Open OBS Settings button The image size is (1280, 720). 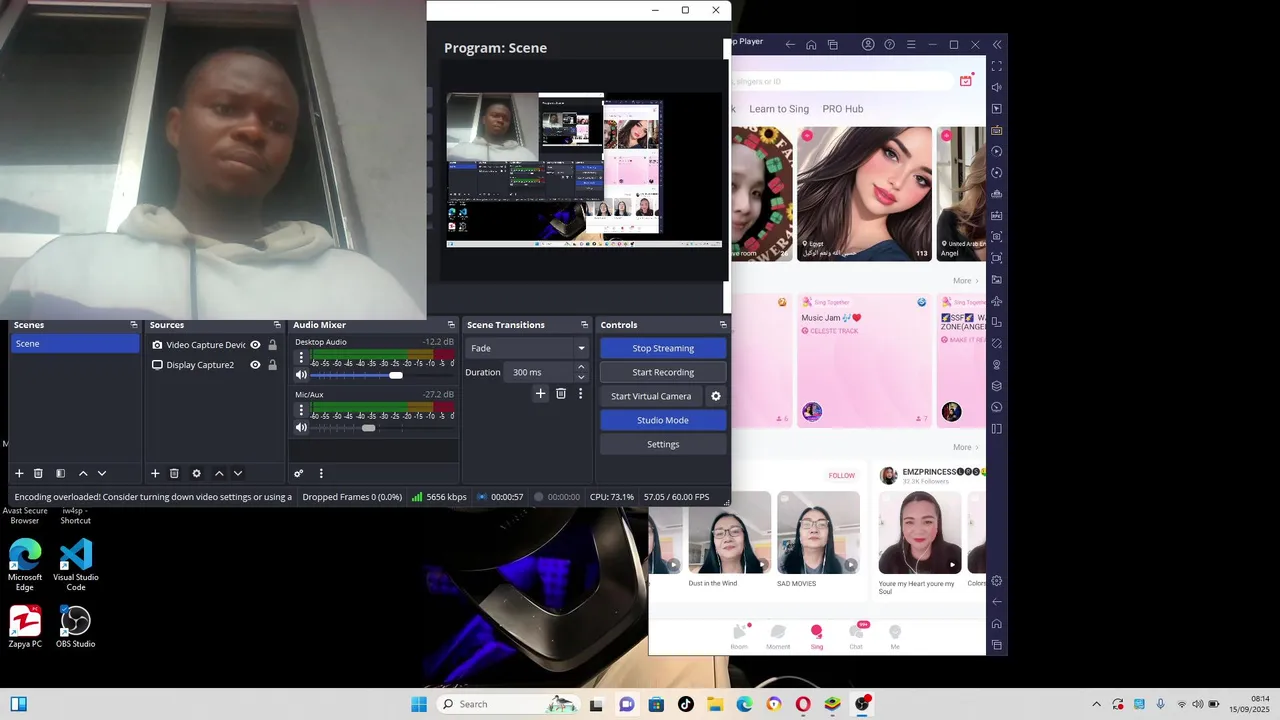[x=663, y=444]
